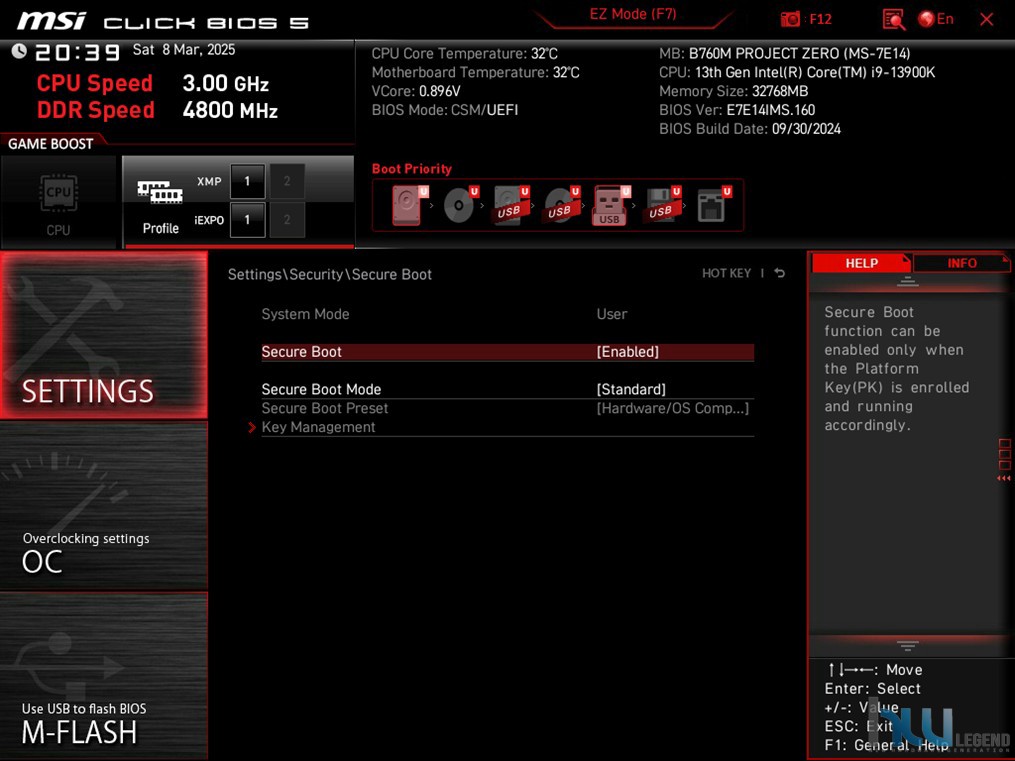Click the DDR Speed 4800 MHz readout
This screenshot has width=1015, height=761.
(x=157, y=110)
